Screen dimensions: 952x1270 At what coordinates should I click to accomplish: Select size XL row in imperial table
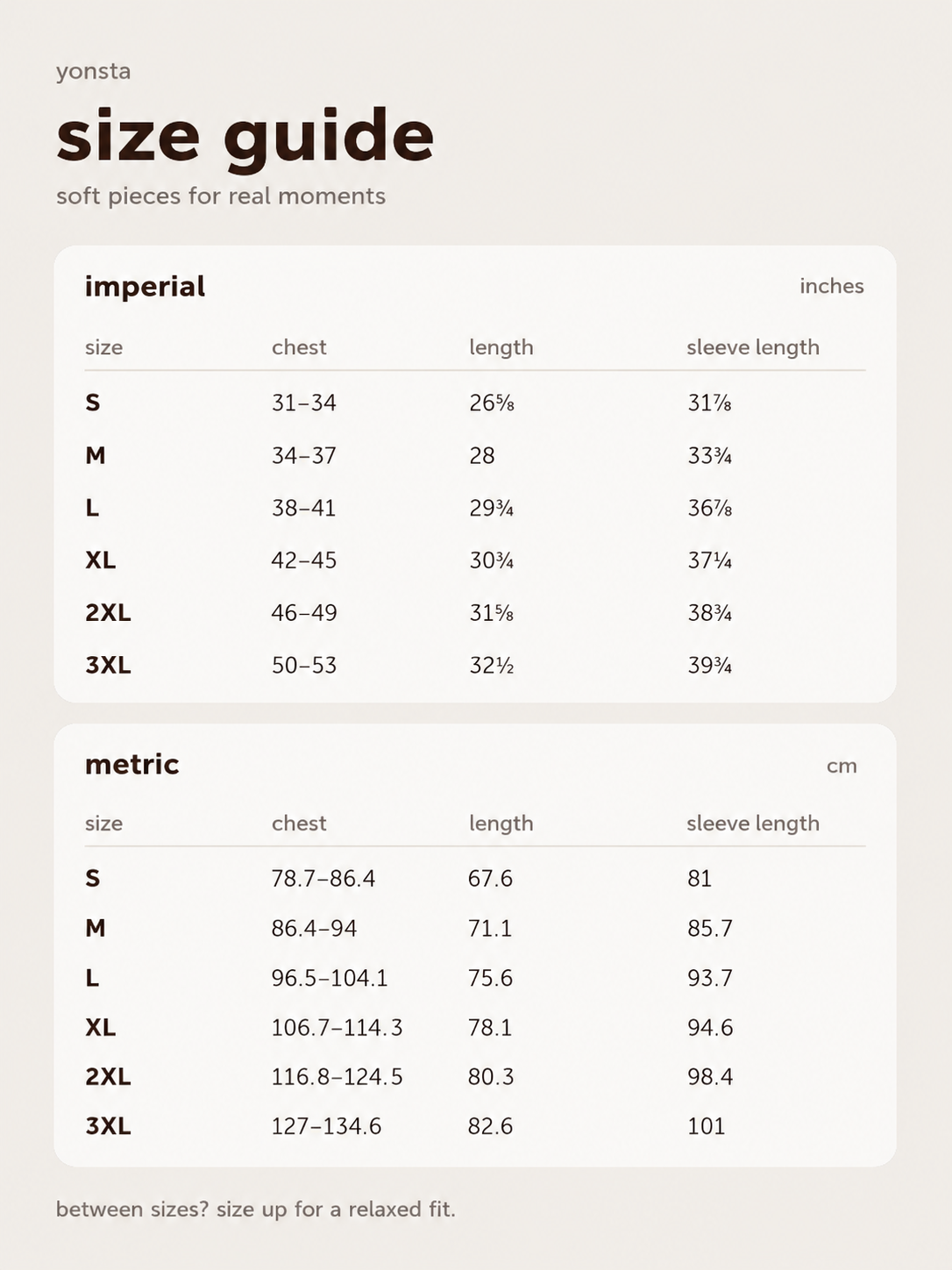point(475,560)
